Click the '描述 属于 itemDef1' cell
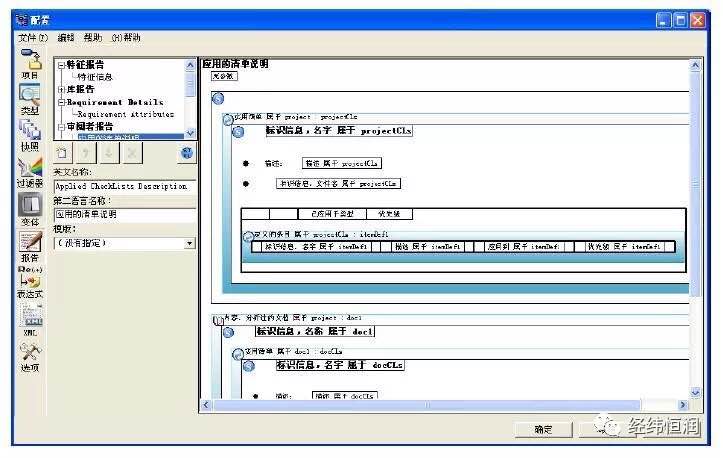The width and height of the screenshot is (723, 458). [427, 247]
